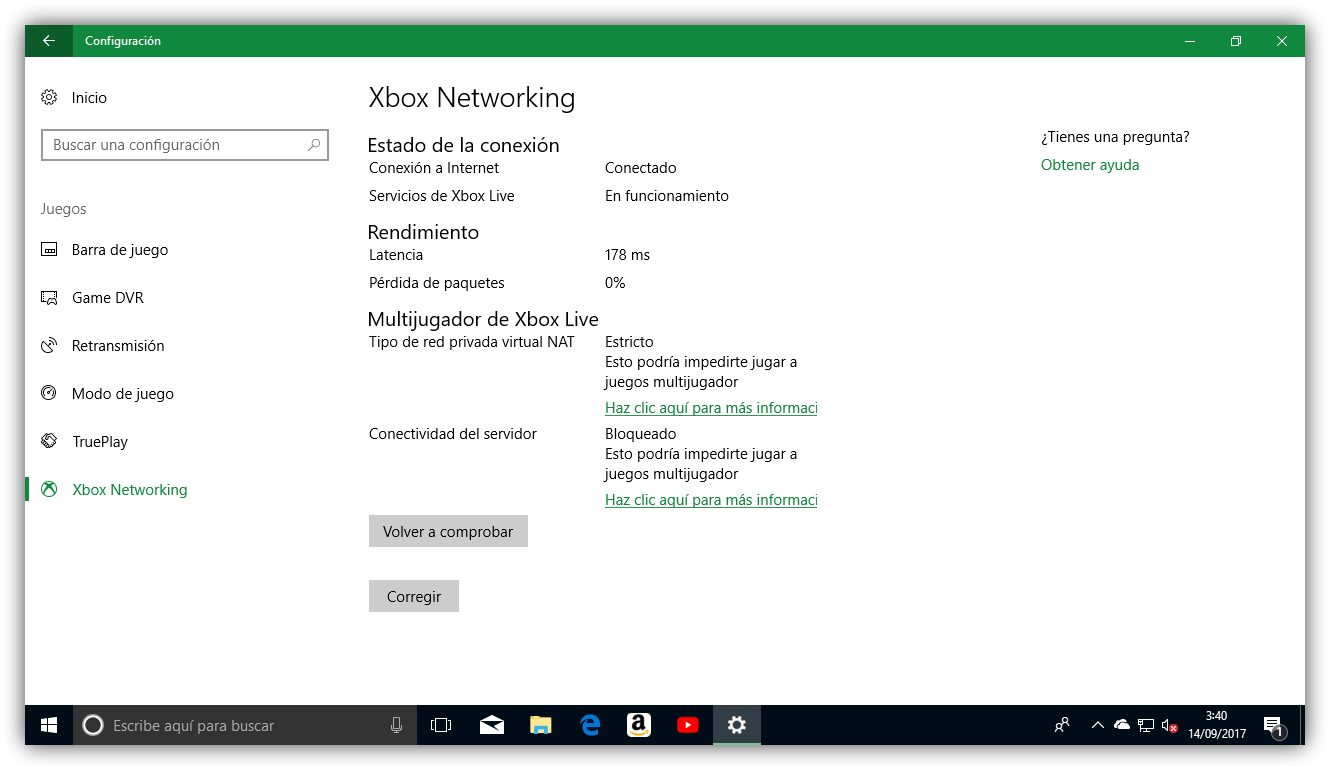1330x770 pixels.
Task: Open the OneDrive tray icon
Action: [1122, 725]
